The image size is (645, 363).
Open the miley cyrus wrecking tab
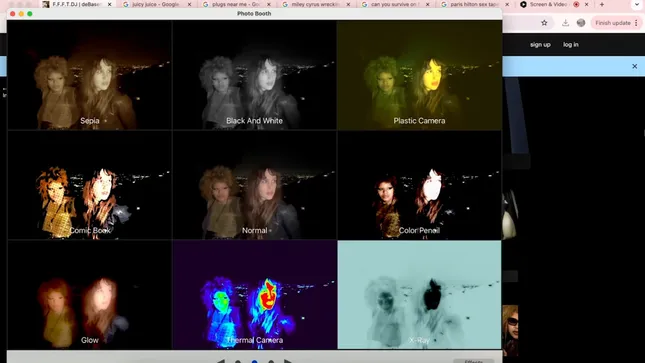[315, 5]
